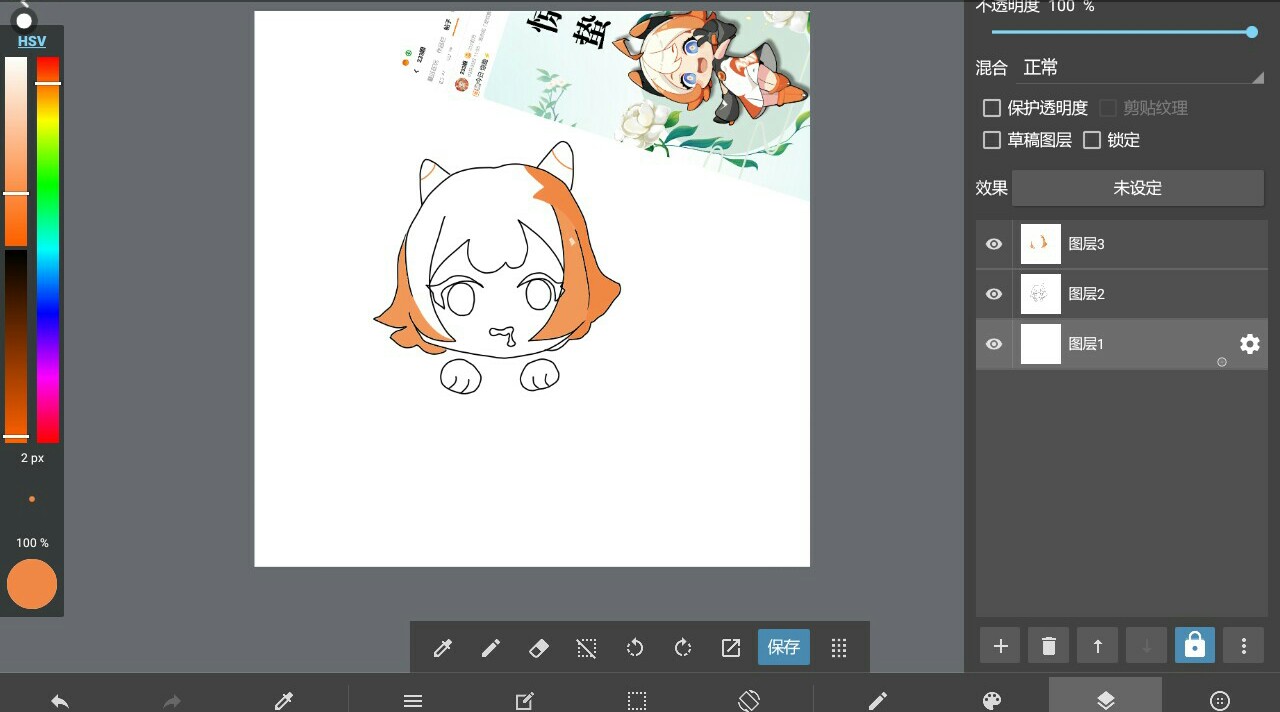Click the HSV color mode link

pyautogui.click(x=32, y=42)
